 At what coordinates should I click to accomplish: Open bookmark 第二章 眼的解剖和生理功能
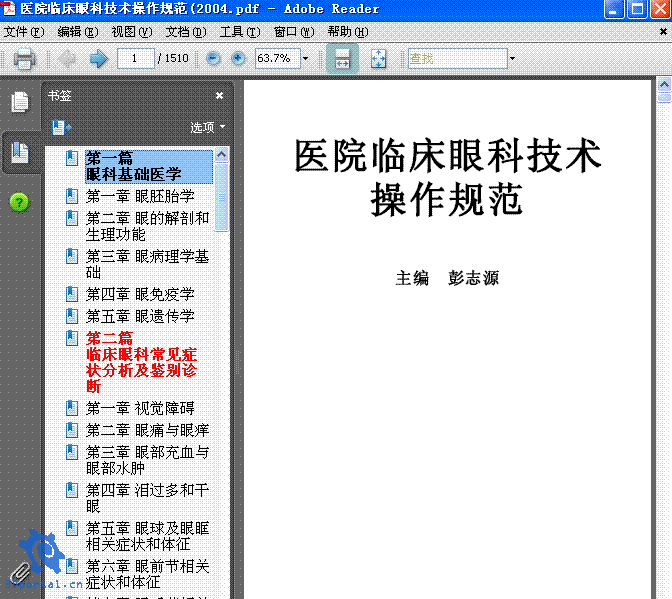[147, 226]
